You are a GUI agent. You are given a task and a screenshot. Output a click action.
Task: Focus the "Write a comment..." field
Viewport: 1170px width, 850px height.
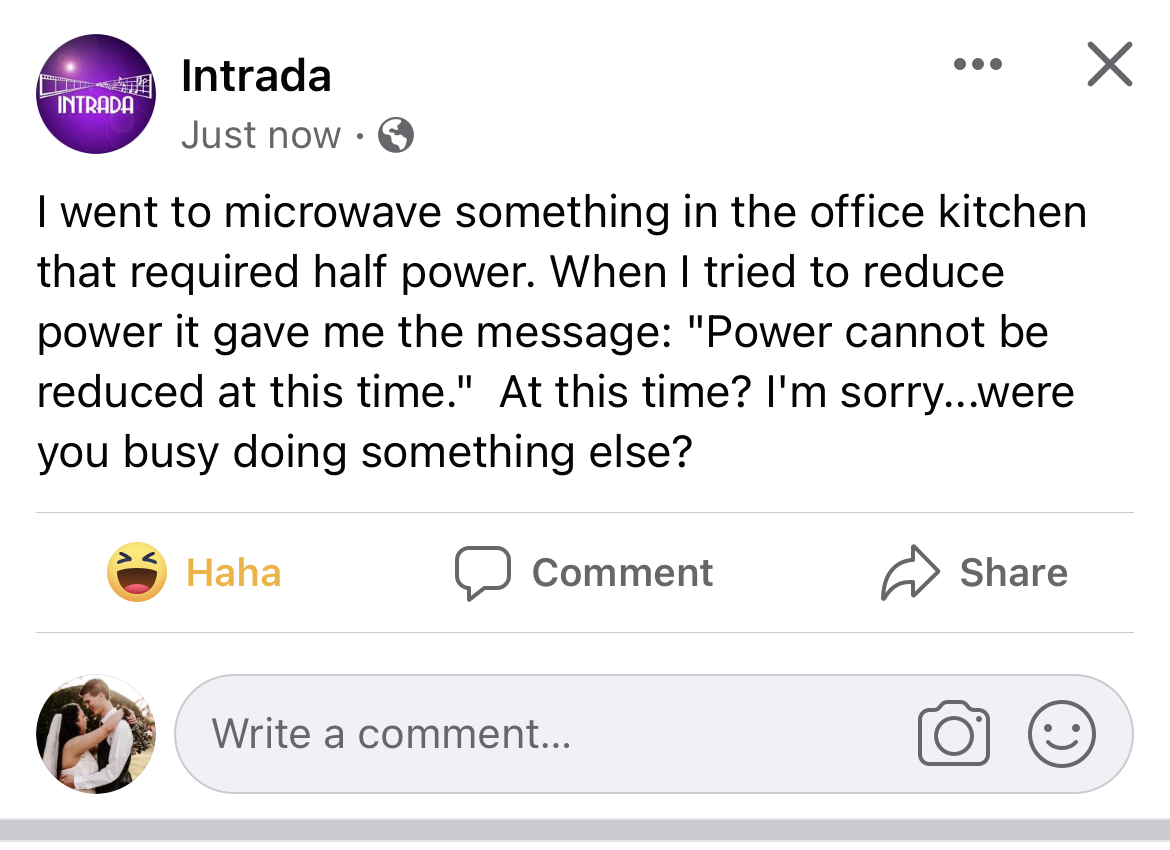540,735
